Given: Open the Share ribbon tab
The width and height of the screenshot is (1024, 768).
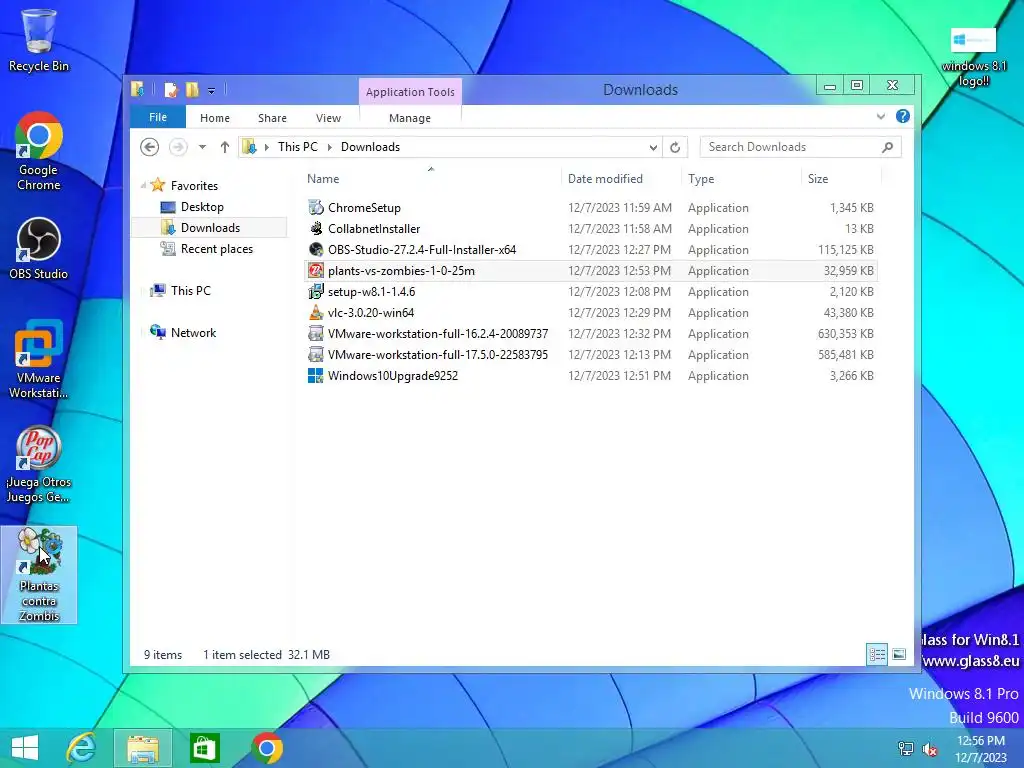Looking at the screenshot, I should click(x=272, y=118).
